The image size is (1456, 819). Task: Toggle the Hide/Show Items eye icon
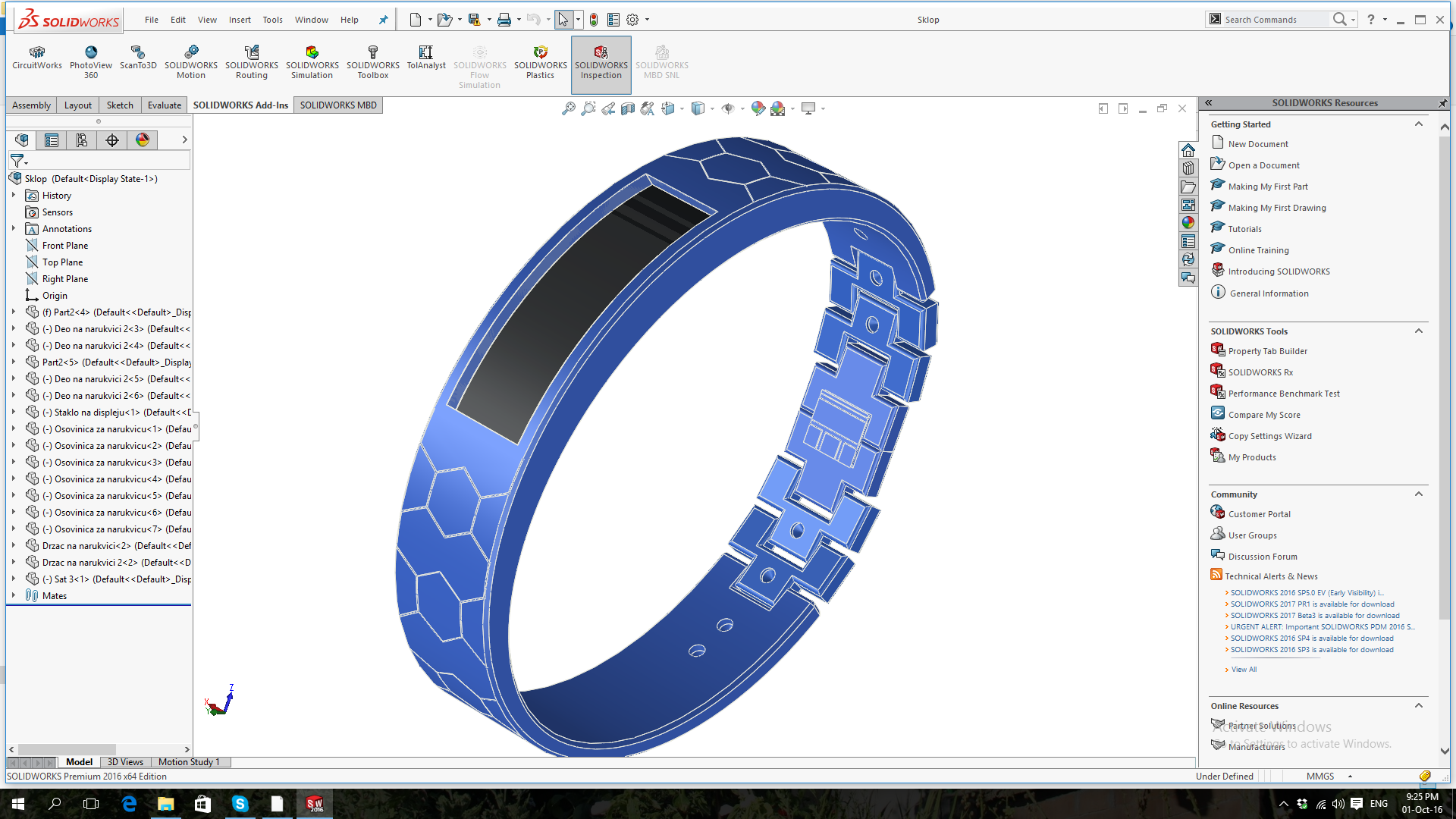click(728, 109)
